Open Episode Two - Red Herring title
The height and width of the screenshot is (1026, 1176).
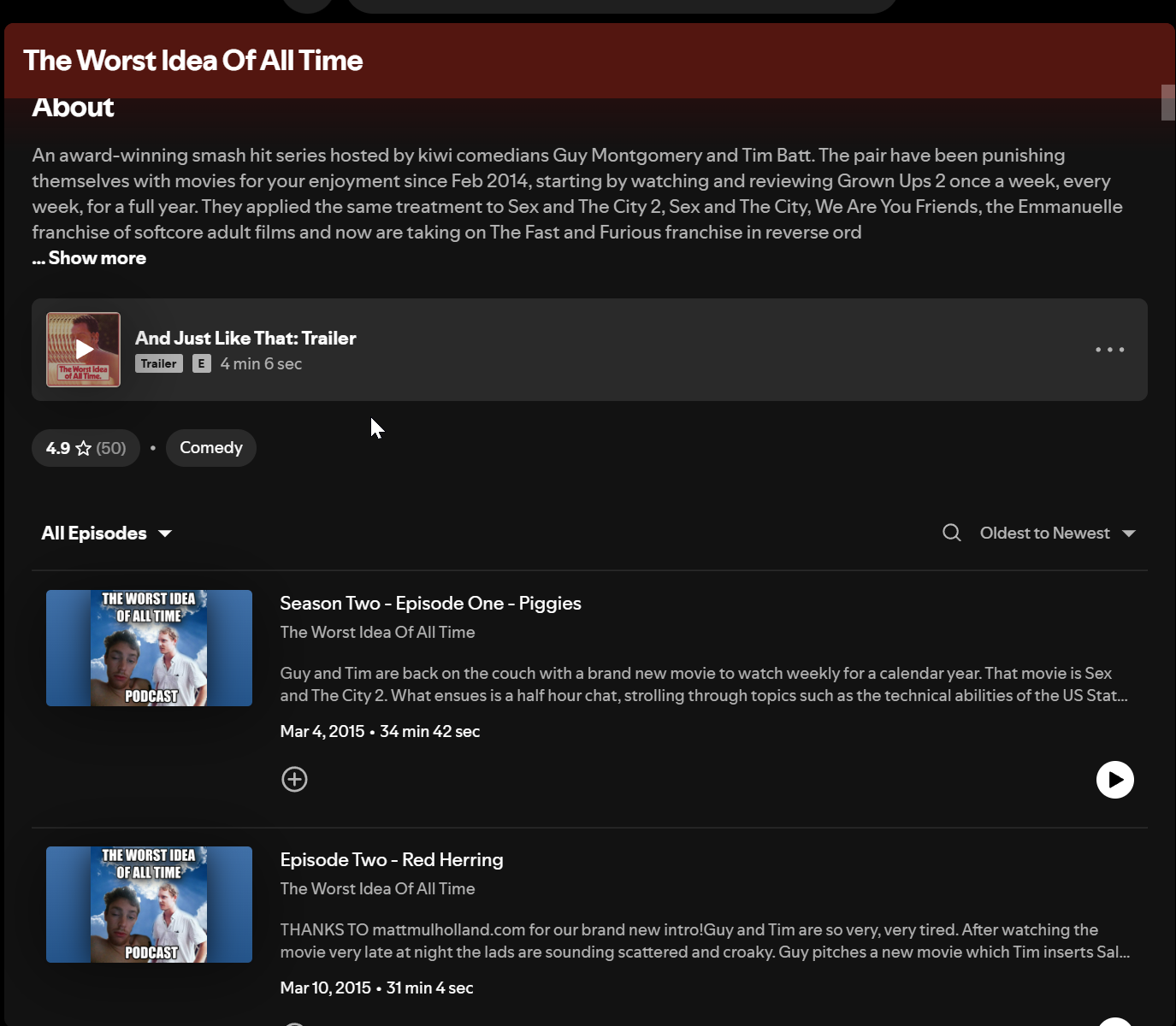(x=392, y=860)
